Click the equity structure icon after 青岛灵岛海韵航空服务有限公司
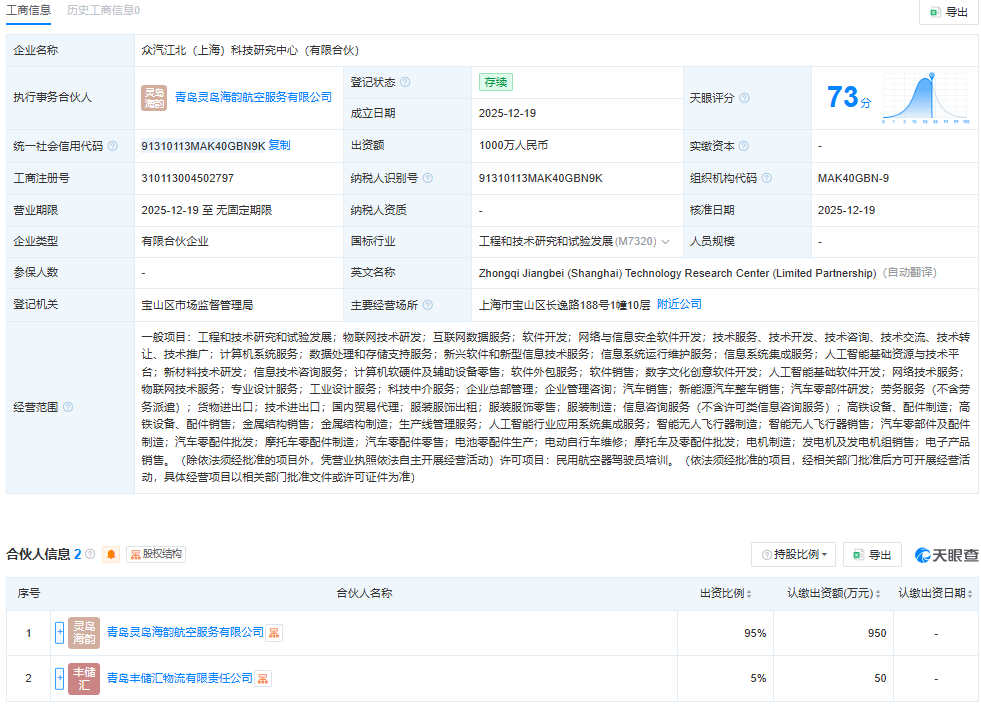Screen dimensions: 981x709 [x=274, y=633]
